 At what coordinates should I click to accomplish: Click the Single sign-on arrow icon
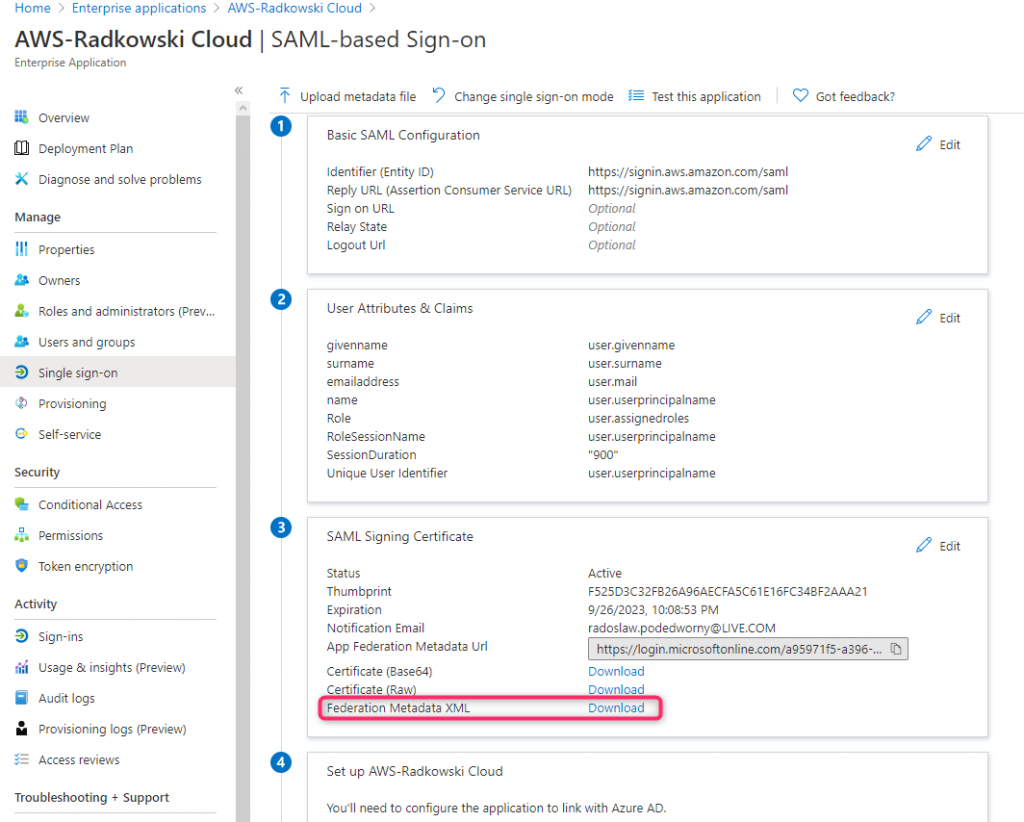tap(22, 372)
